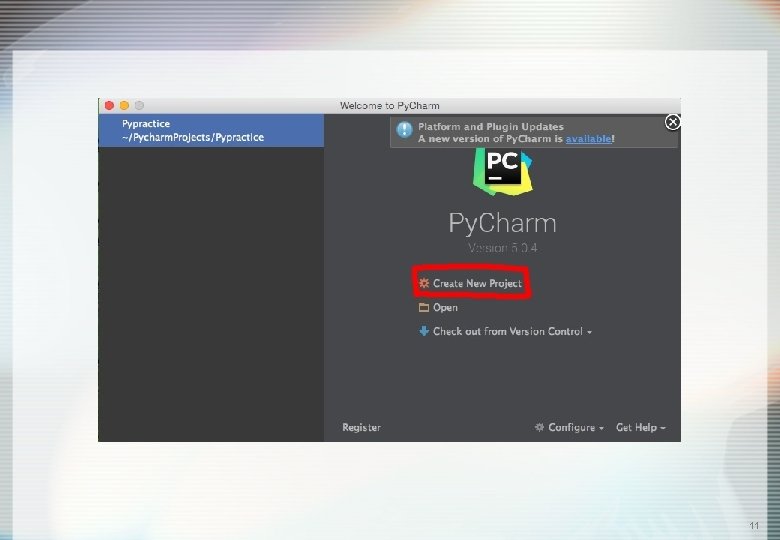This screenshot has height=540, width=780.
Task: Open the Get Help menu
Action: (641, 428)
